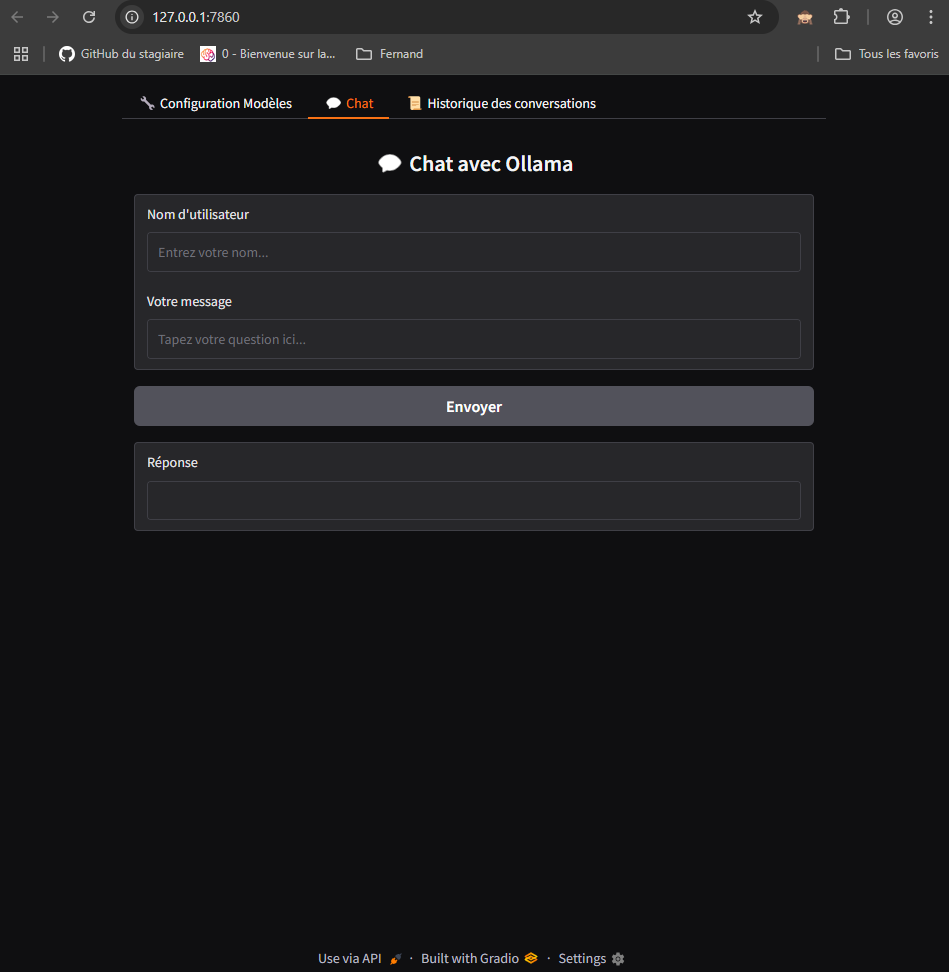Open the browser extensions puzzle icon
Viewport: 949px width, 972px height.
842,17
